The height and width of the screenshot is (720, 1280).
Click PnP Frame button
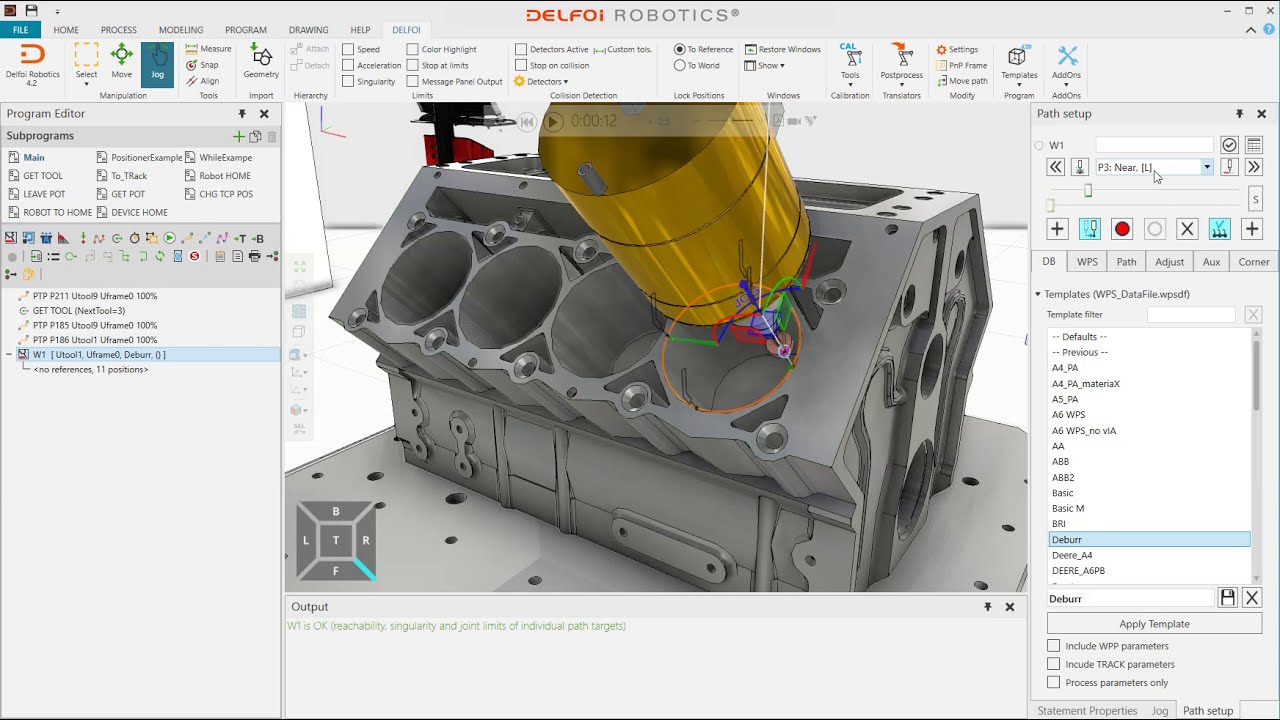pyautogui.click(x=961, y=65)
